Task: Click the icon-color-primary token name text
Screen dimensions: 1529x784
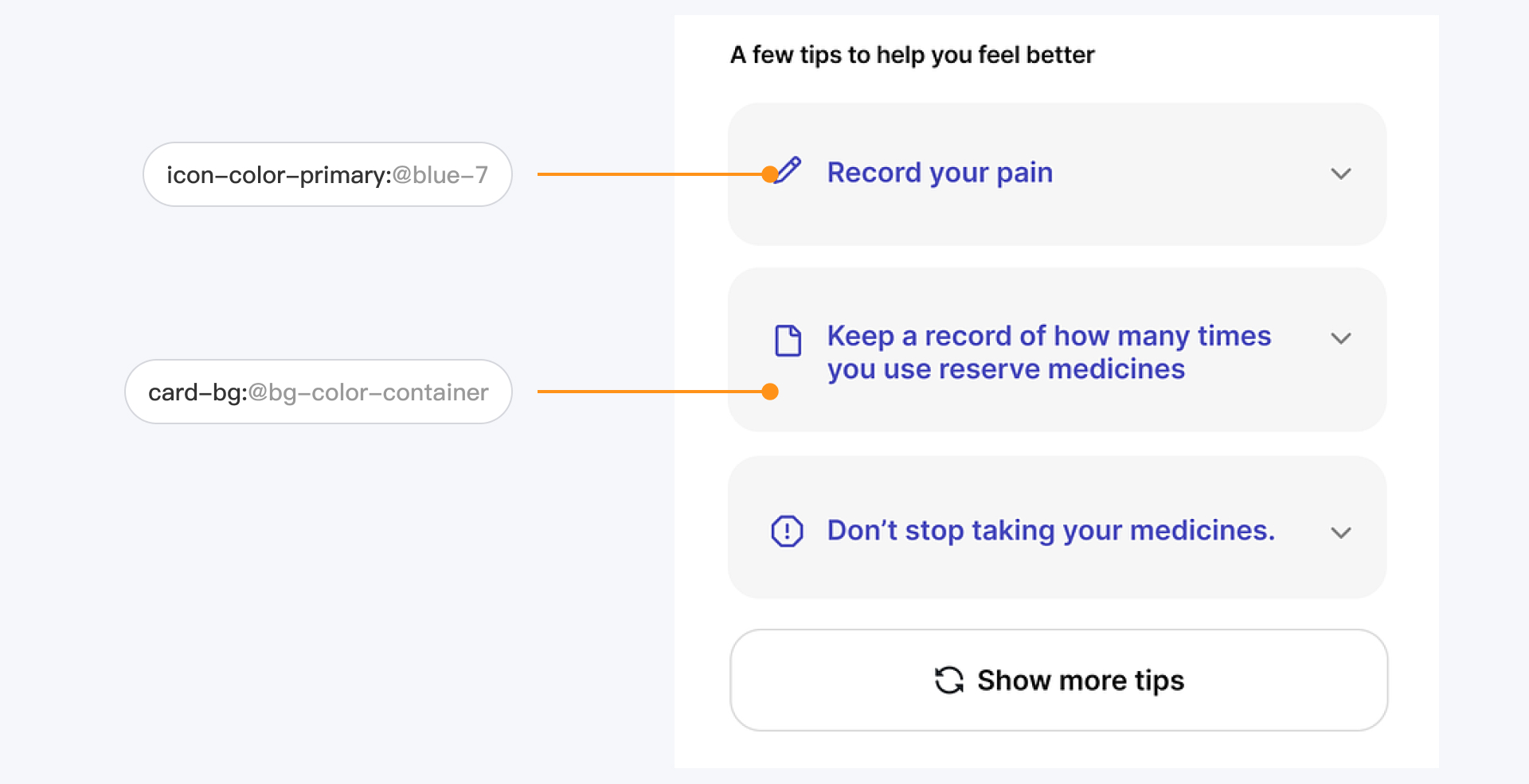Action: pos(278,175)
